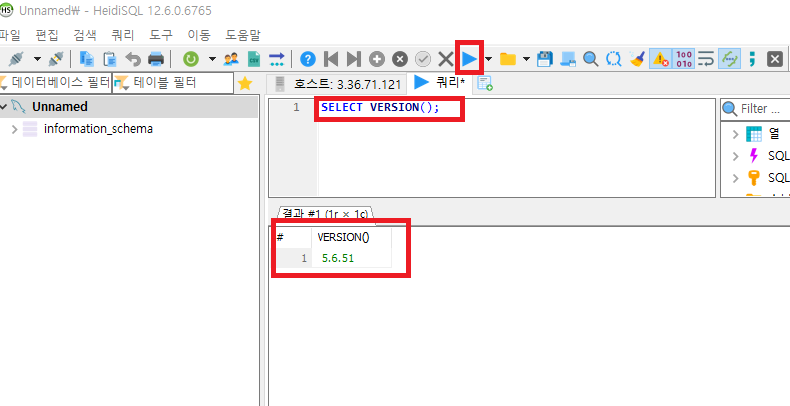
Task: Click the # row-number column header
Action: coord(293,238)
